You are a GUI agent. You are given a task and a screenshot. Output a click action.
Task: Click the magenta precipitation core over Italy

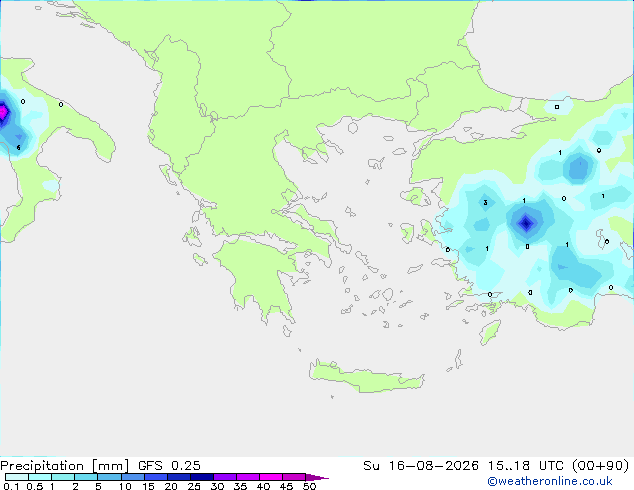point(3,112)
